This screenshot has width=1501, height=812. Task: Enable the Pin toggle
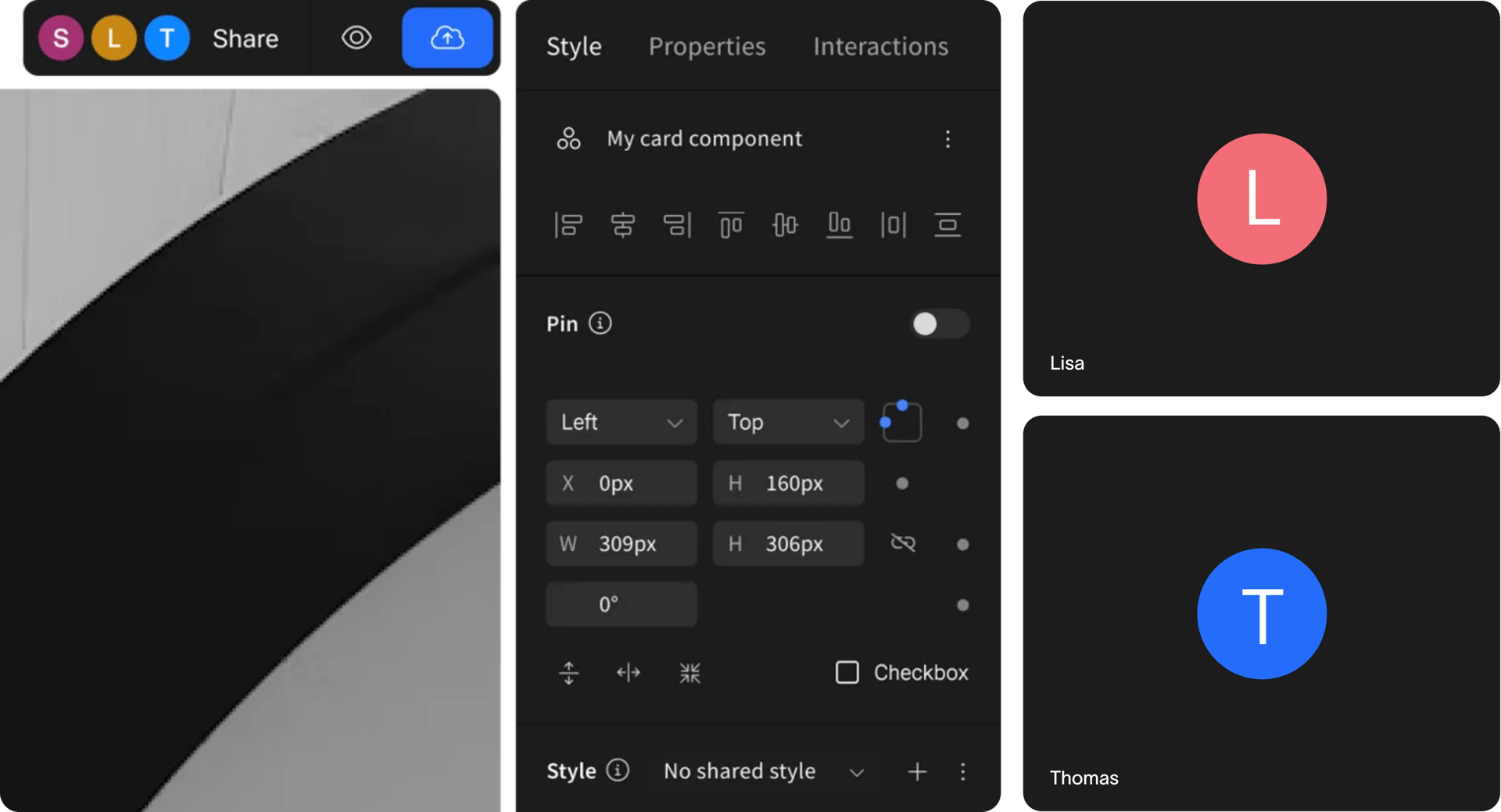pos(940,324)
